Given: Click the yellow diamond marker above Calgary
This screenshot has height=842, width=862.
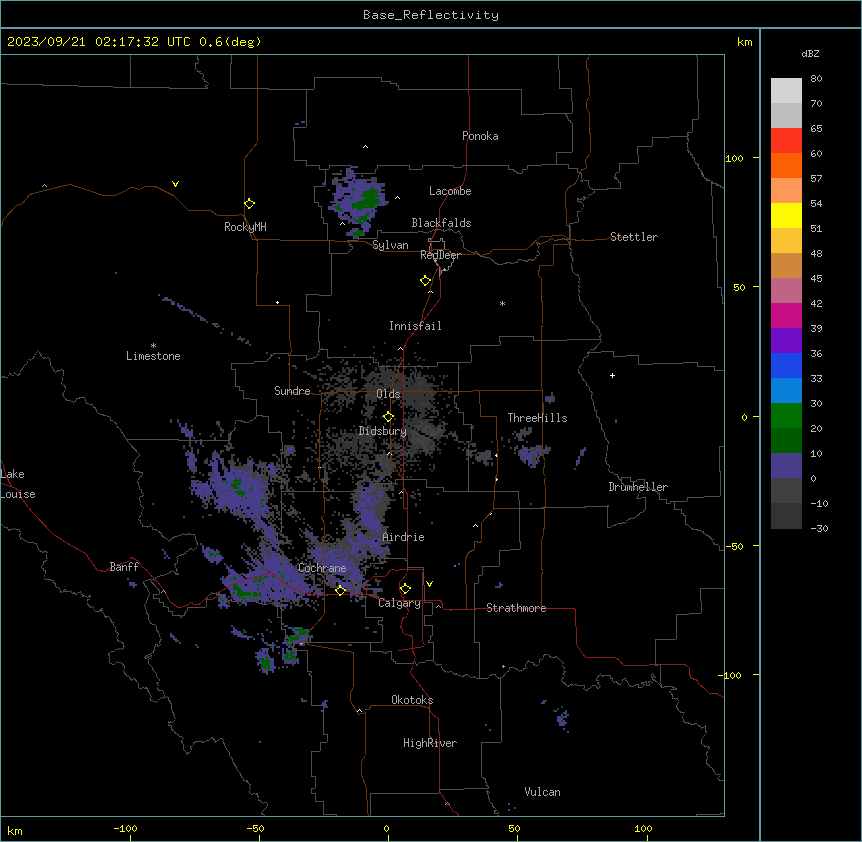Looking at the screenshot, I should (x=405, y=589).
